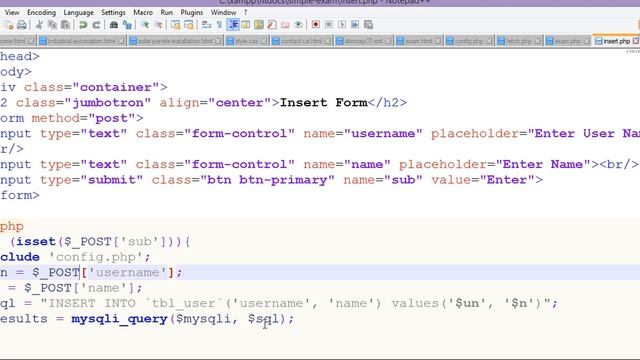Screen dimensions: 640x360
Task: Save the current recorded macro
Action: coord(369,25)
